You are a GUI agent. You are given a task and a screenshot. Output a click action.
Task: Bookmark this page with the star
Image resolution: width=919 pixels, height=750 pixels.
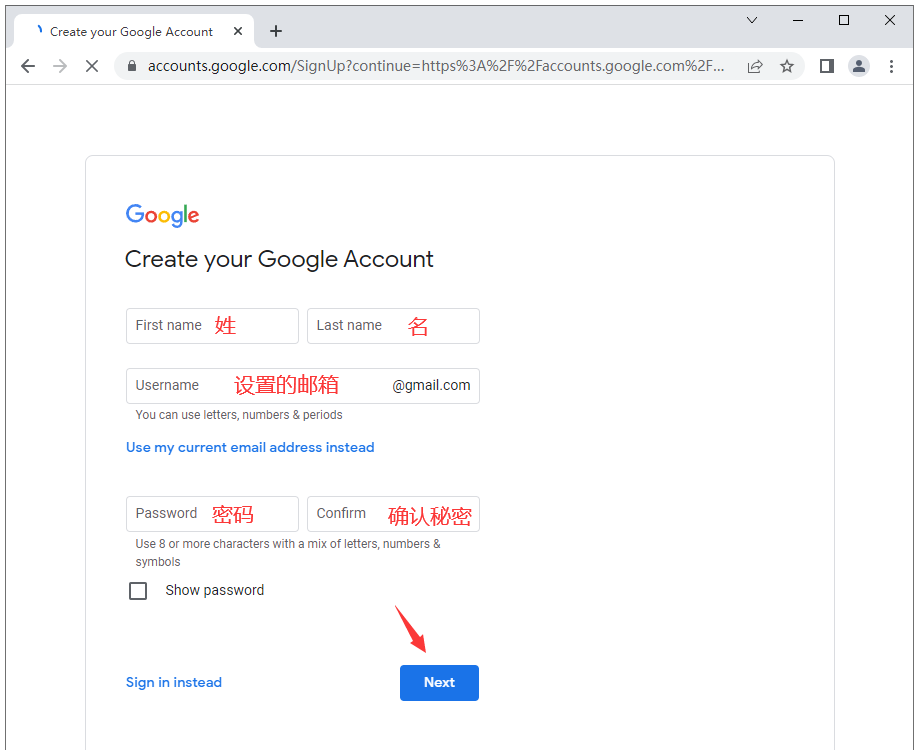pos(787,66)
